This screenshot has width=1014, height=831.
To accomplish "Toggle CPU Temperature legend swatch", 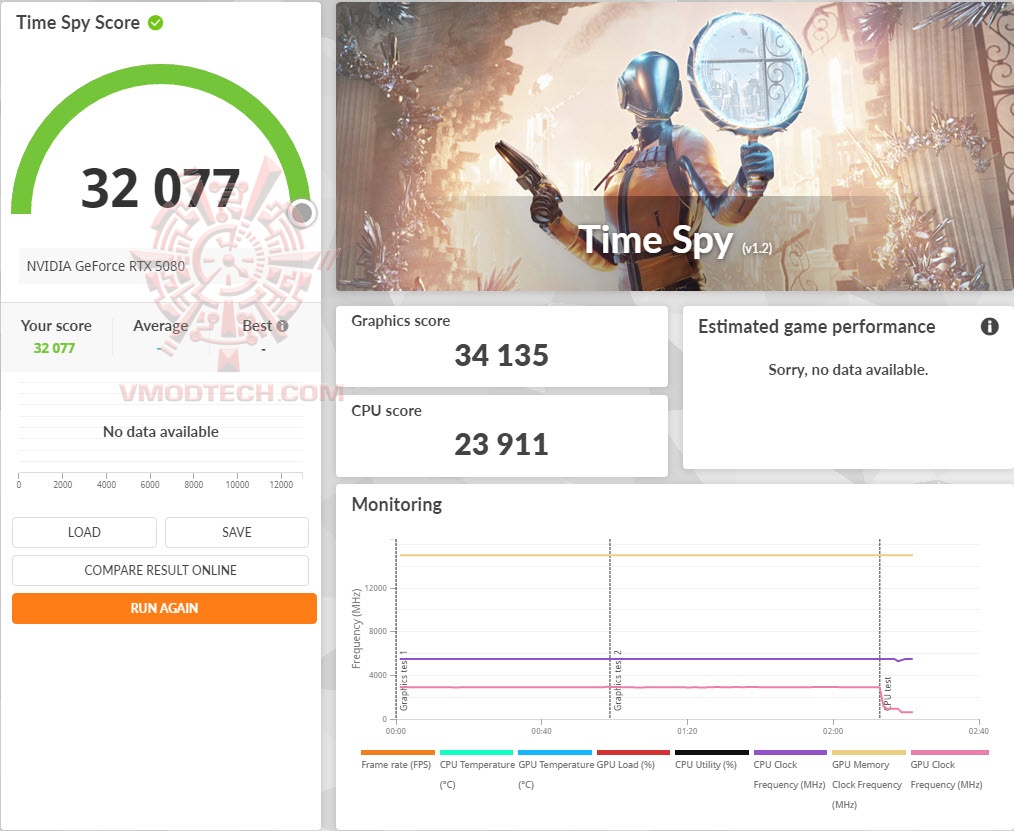I will pos(477,753).
